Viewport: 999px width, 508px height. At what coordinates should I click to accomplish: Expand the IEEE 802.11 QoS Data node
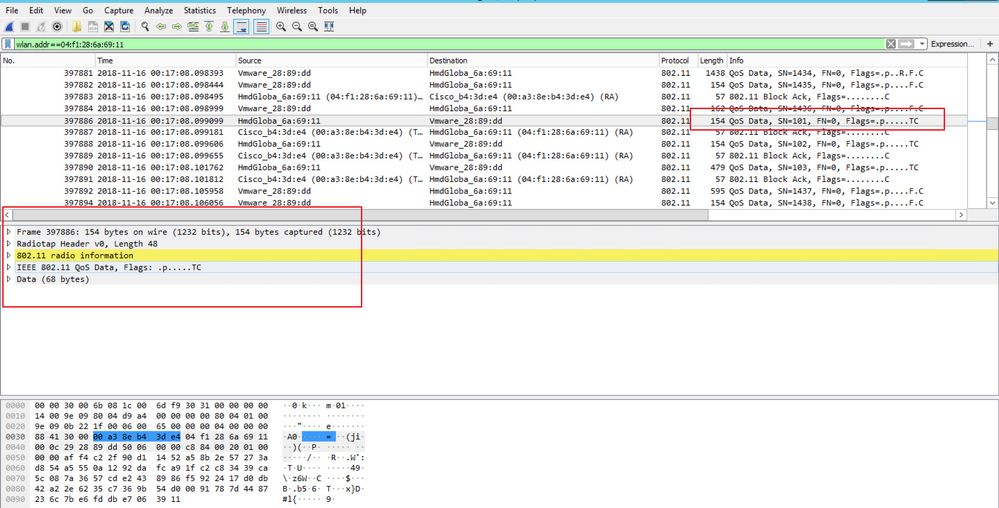8,268
